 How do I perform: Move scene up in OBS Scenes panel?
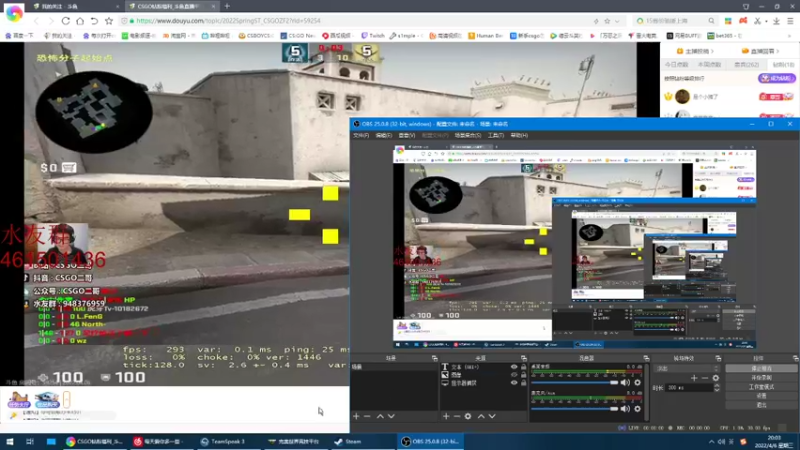point(380,416)
